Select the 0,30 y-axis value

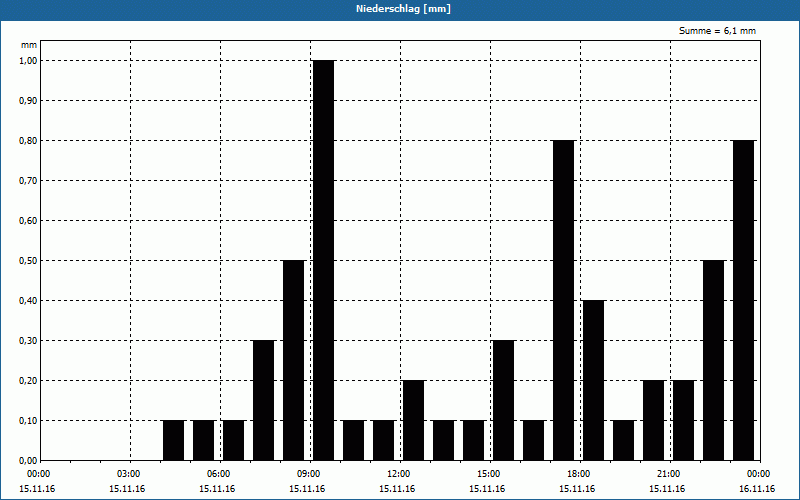[x=28, y=341]
